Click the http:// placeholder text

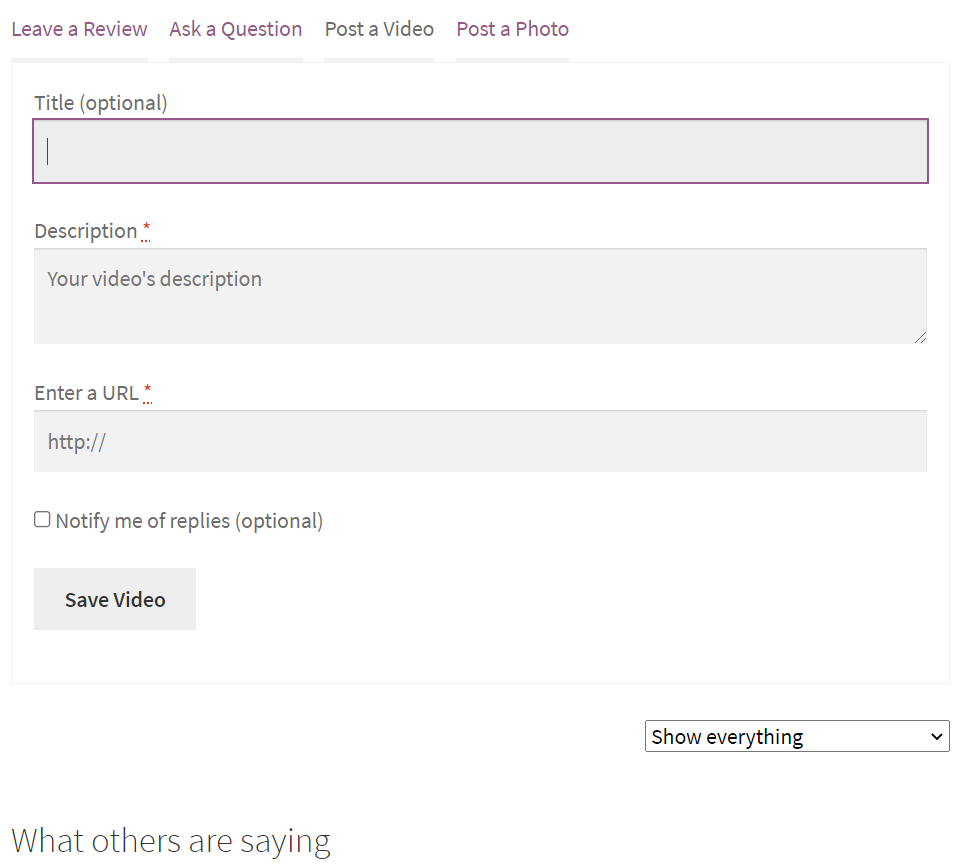point(77,442)
